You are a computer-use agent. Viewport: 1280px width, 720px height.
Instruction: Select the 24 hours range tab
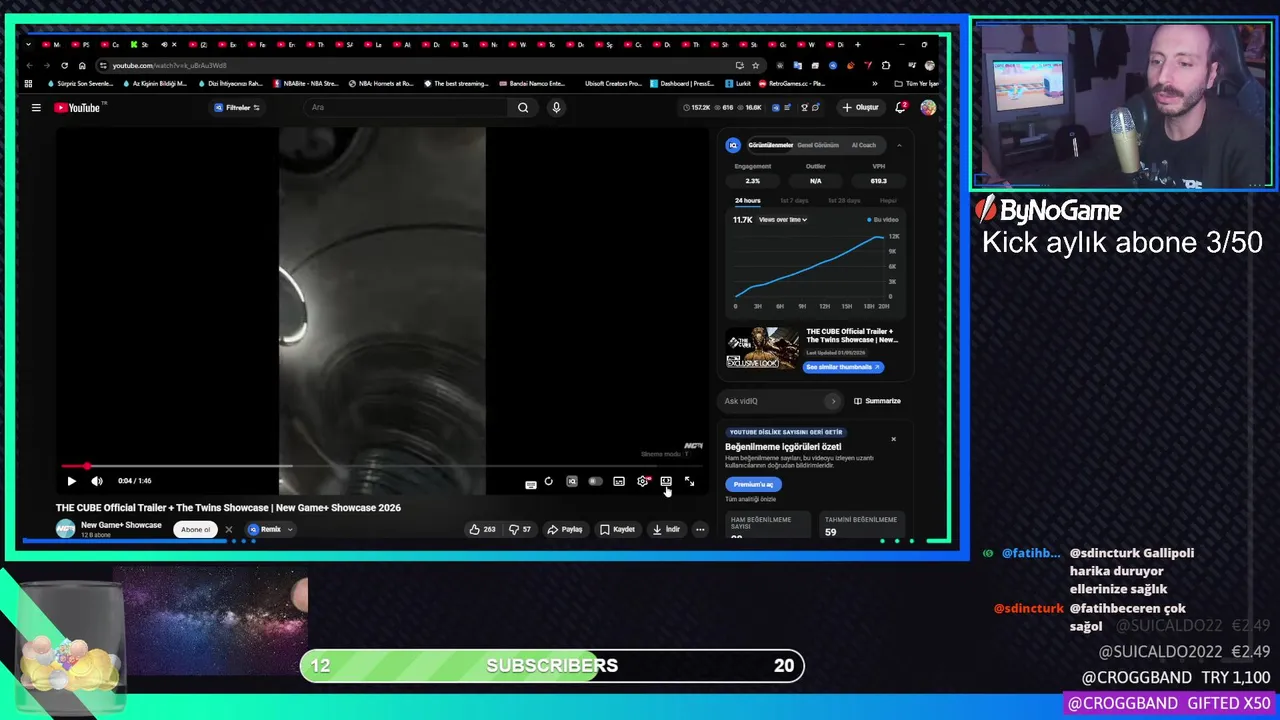[747, 201]
